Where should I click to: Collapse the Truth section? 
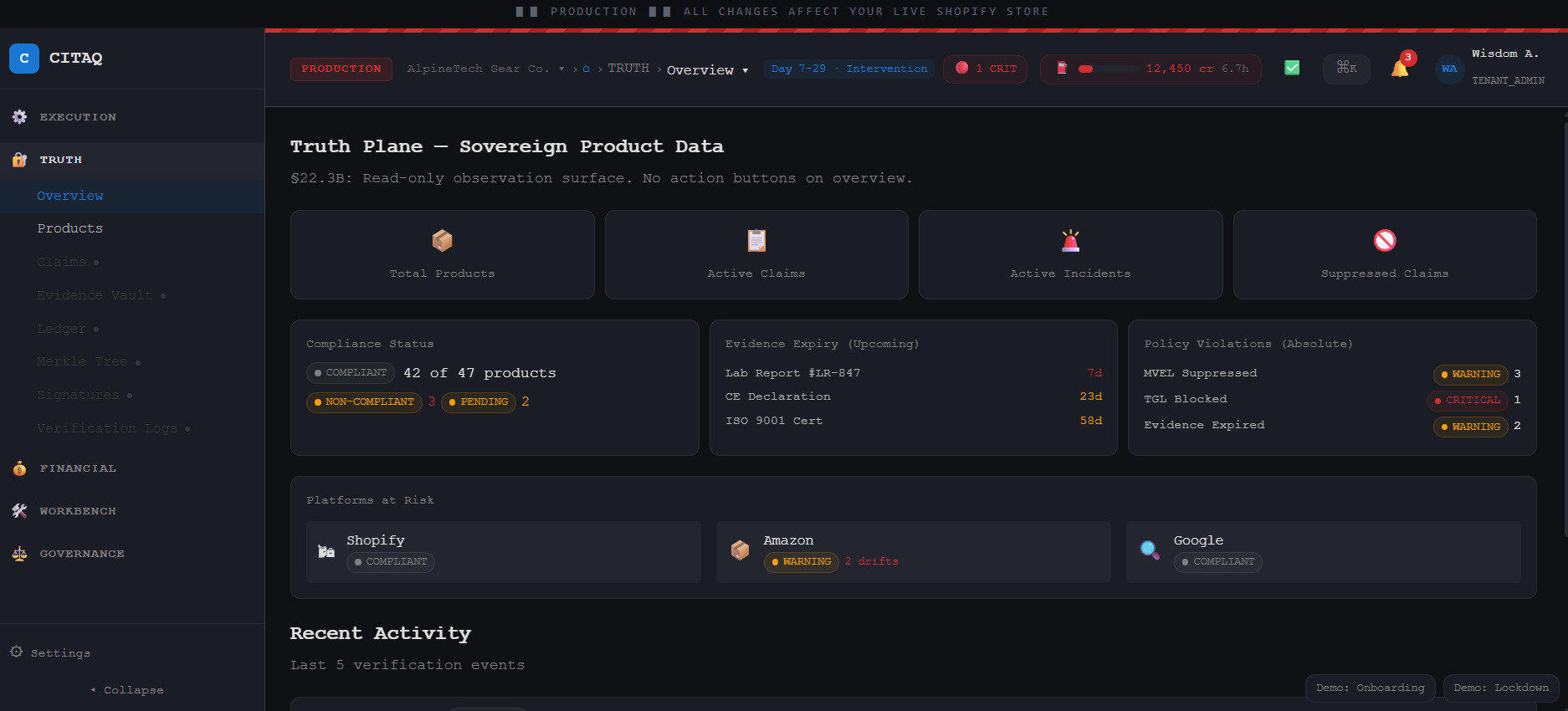[132, 160]
